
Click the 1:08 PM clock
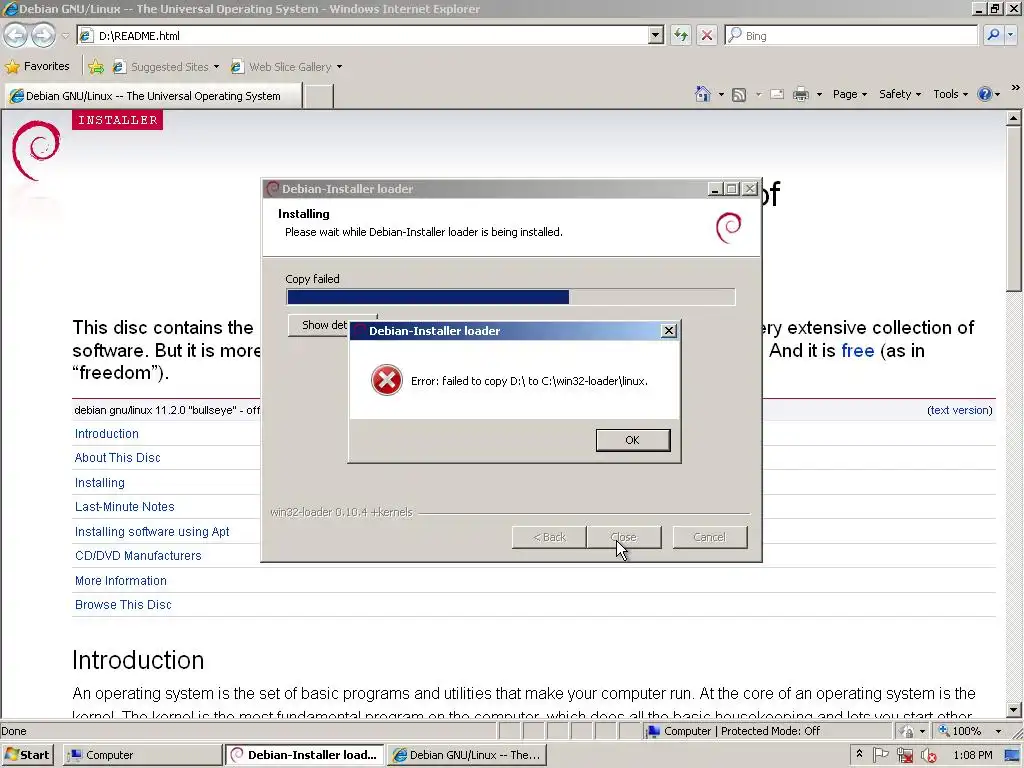click(972, 755)
